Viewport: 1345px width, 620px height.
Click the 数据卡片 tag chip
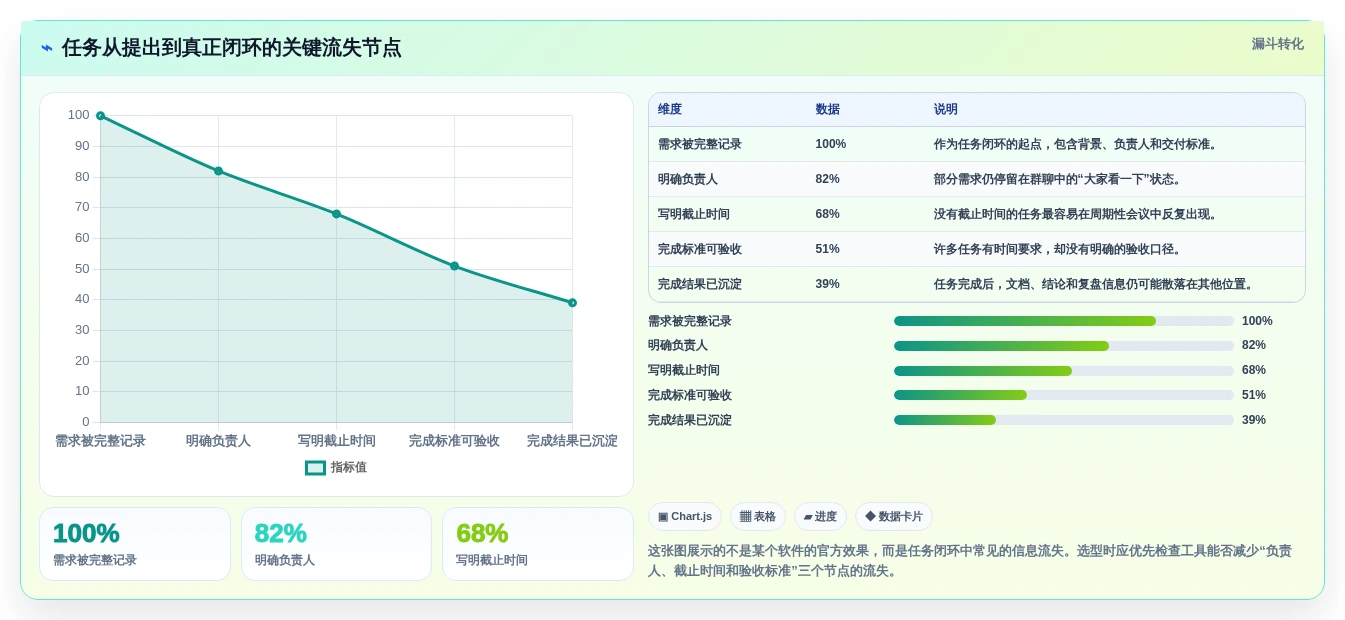(x=894, y=517)
